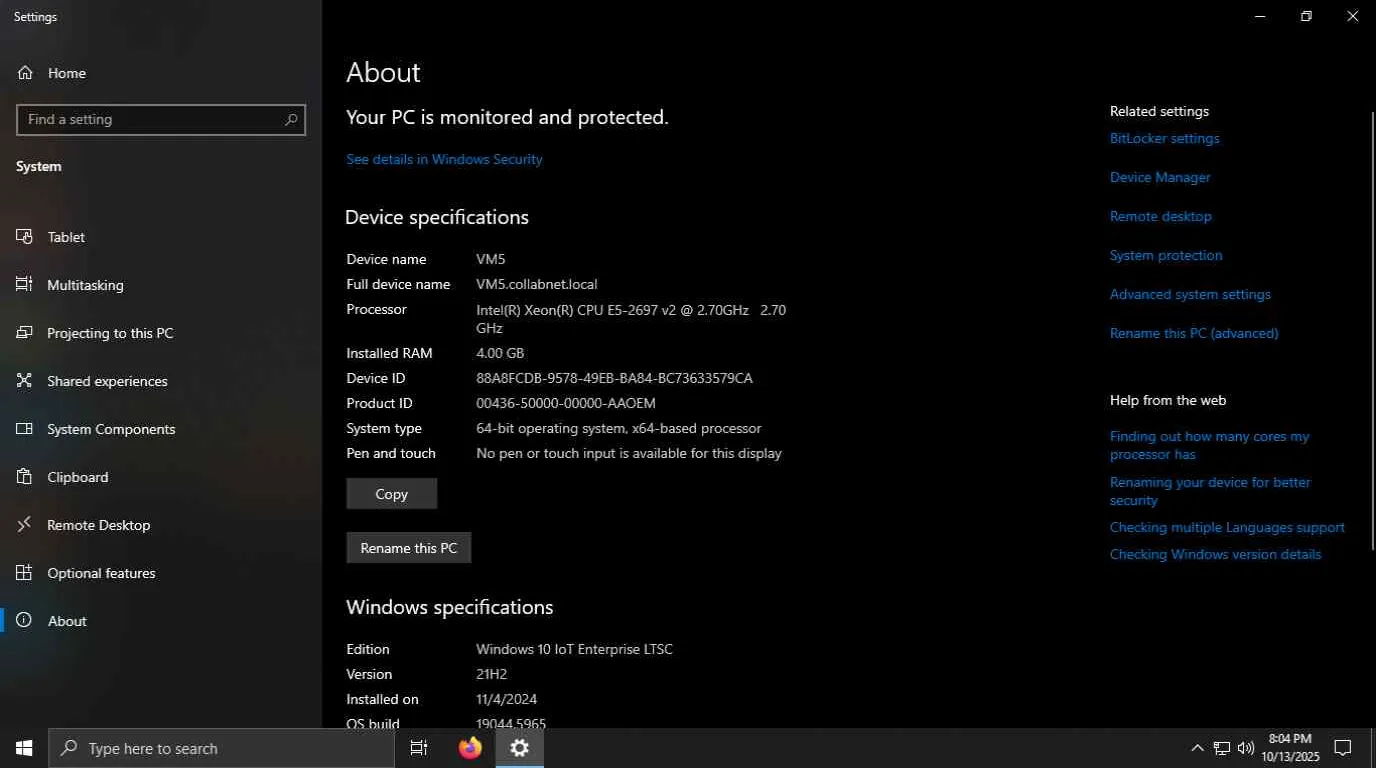Viewport: 1376px width, 768px height.
Task: Click the Settings gear taskbar icon
Action: click(x=520, y=748)
